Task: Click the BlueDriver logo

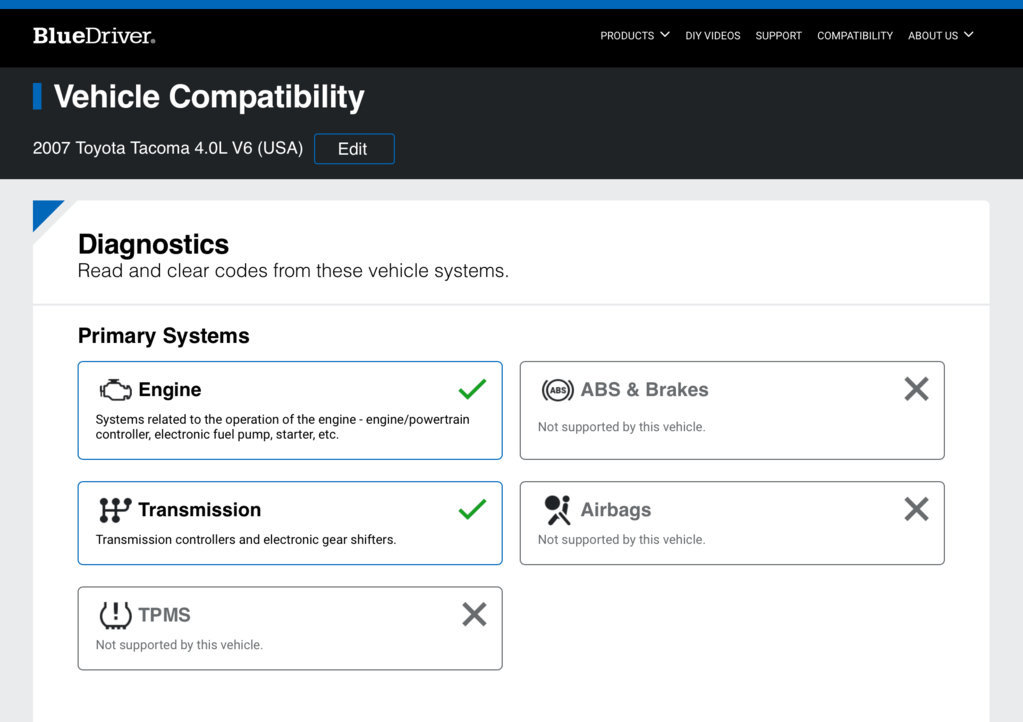Action: click(x=94, y=36)
